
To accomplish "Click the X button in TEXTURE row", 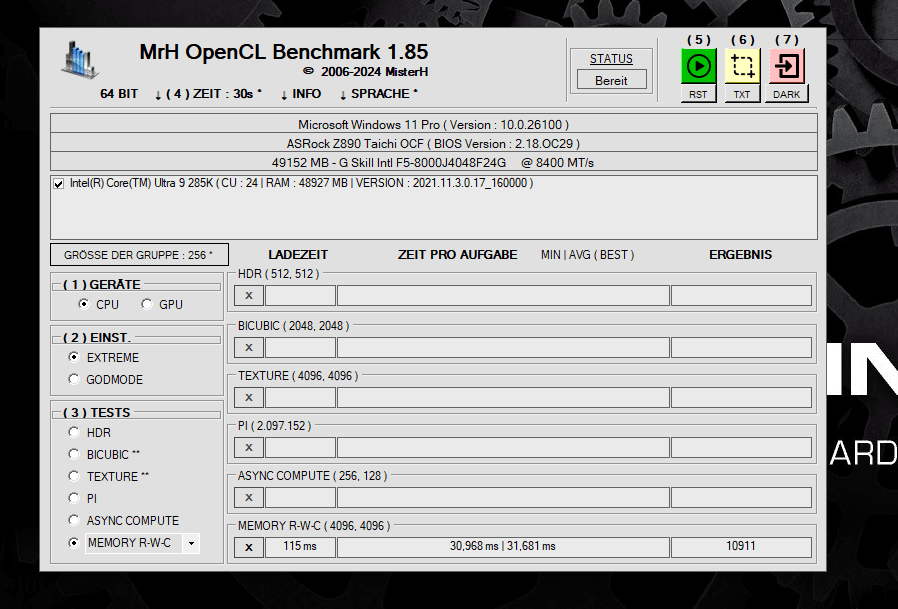I will tap(249, 397).
